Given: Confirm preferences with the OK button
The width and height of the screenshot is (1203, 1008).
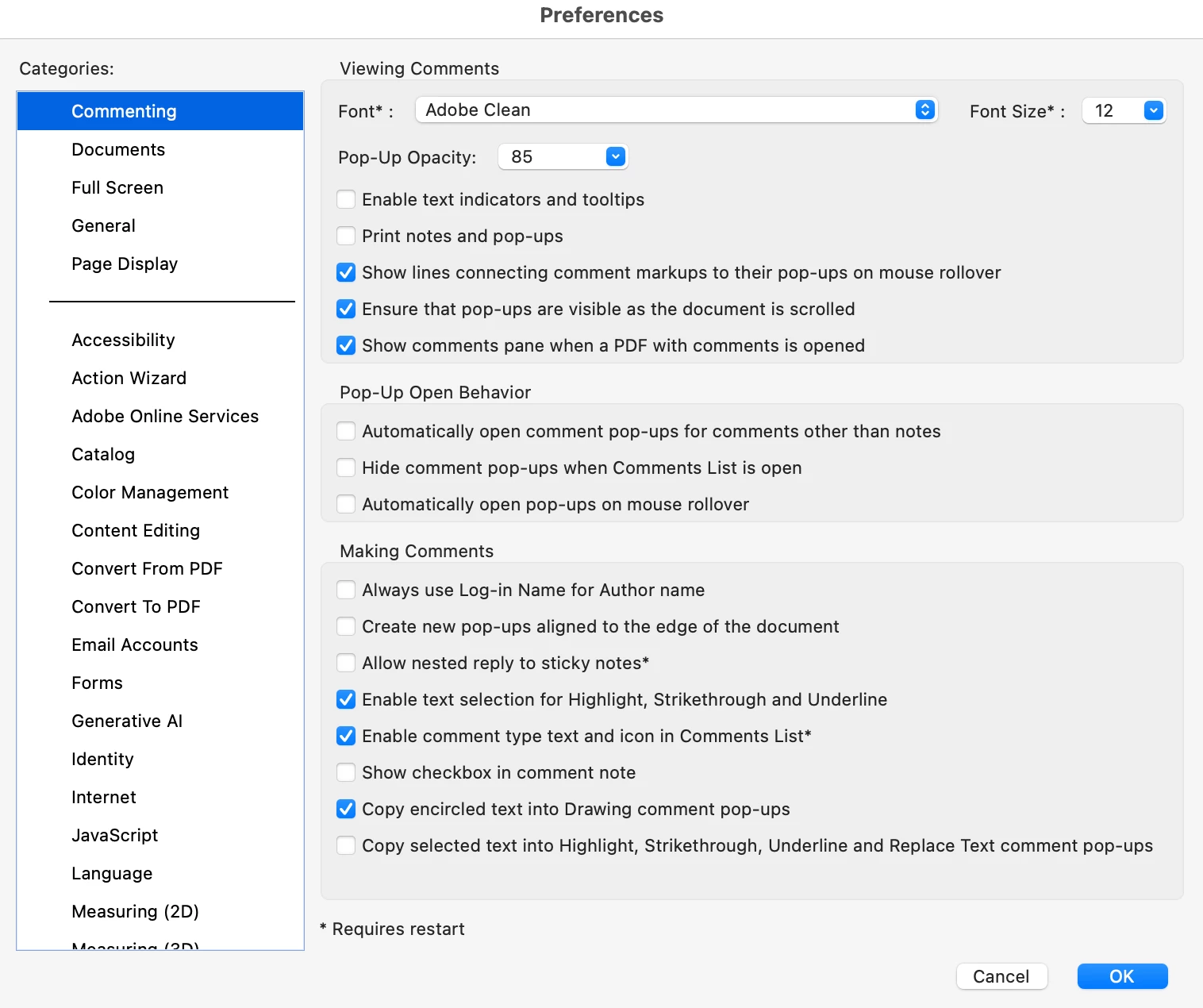Looking at the screenshot, I should (x=1122, y=976).
